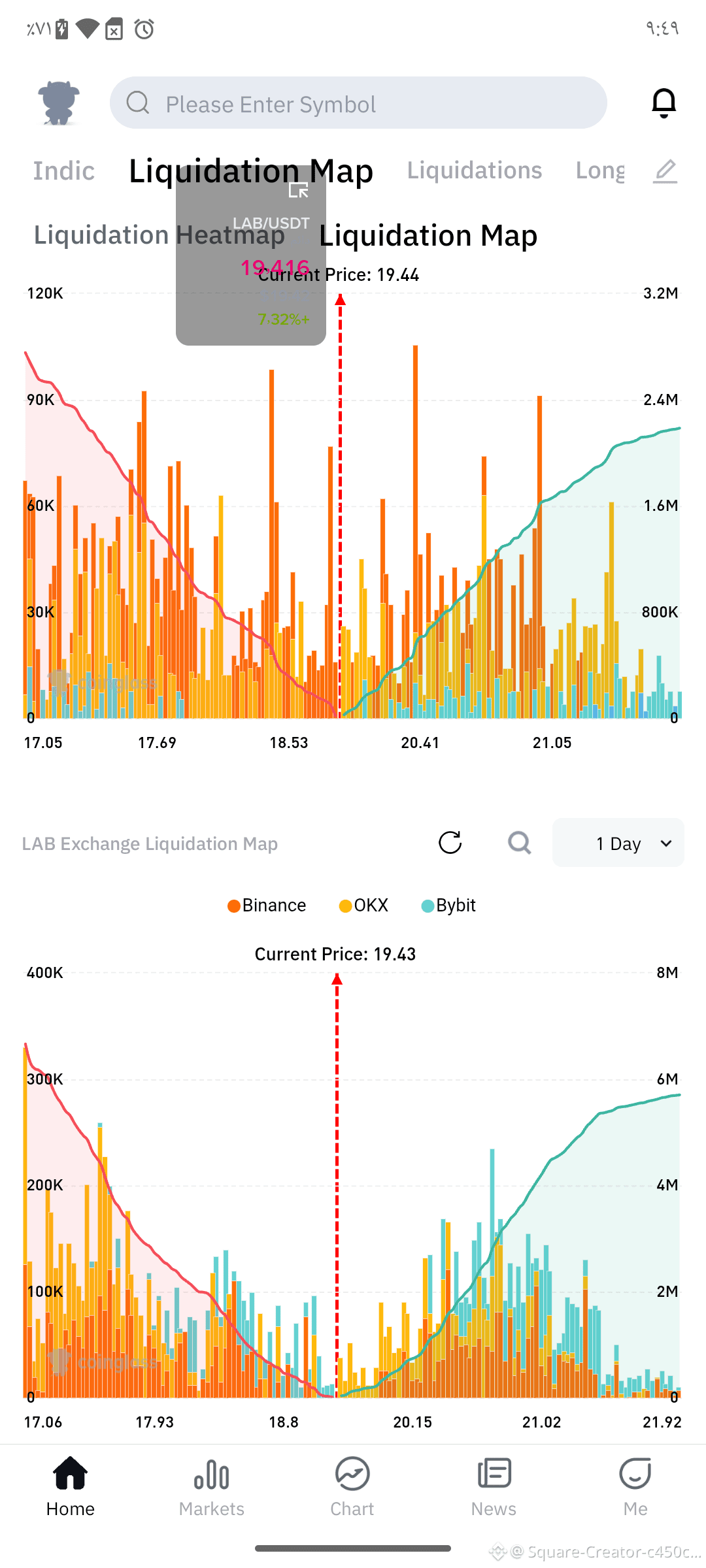Toggle Binance series in legend

(x=267, y=906)
